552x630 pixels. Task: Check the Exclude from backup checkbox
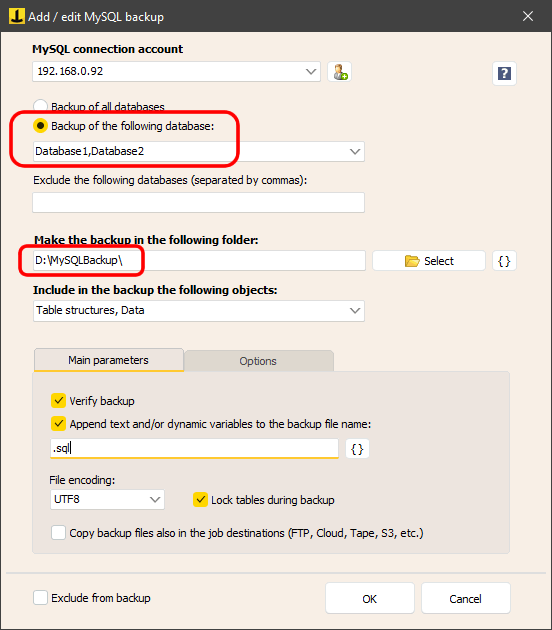coord(40,598)
